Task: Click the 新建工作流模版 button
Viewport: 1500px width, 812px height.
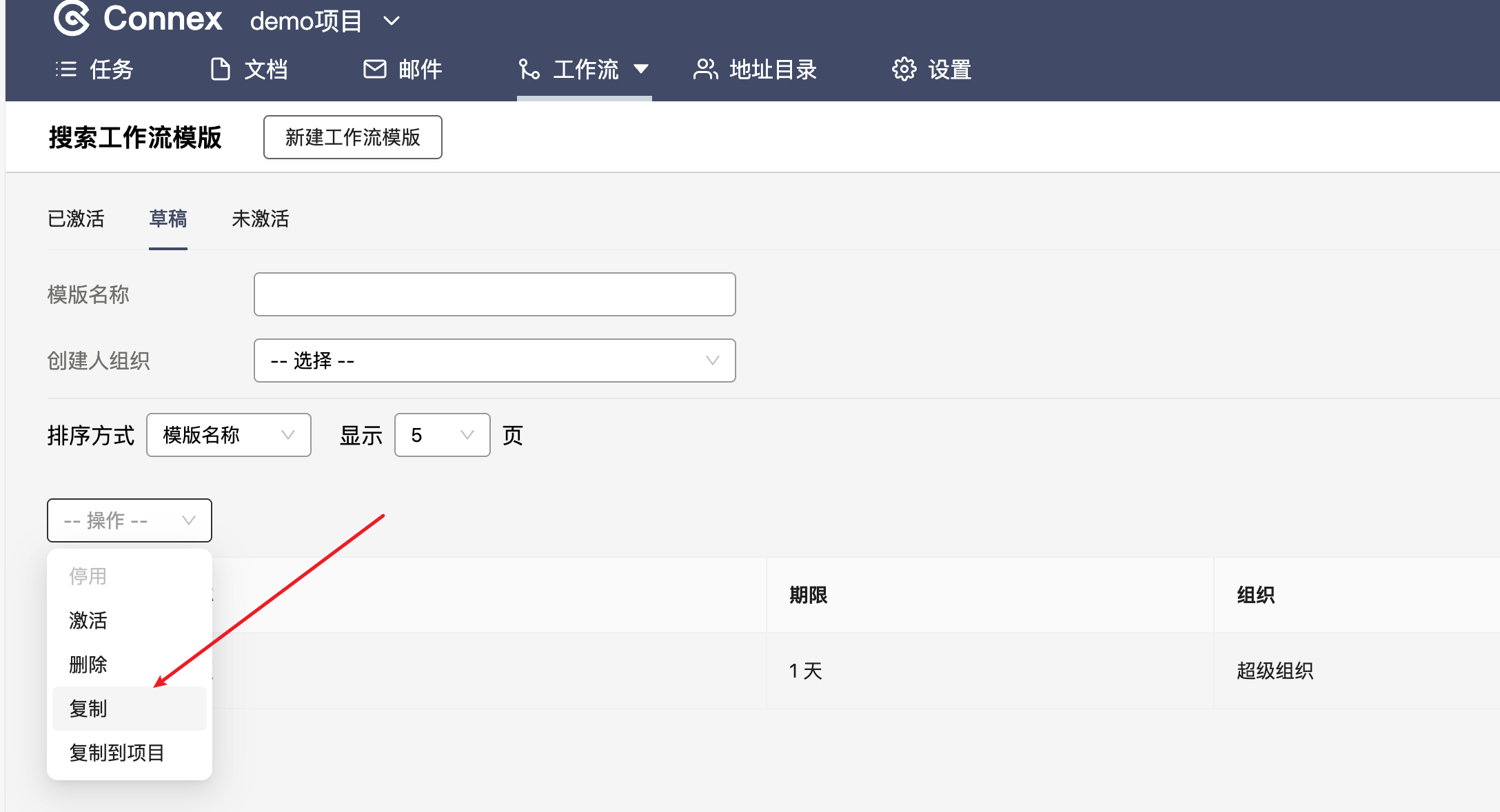Action: tap(352, 137)
